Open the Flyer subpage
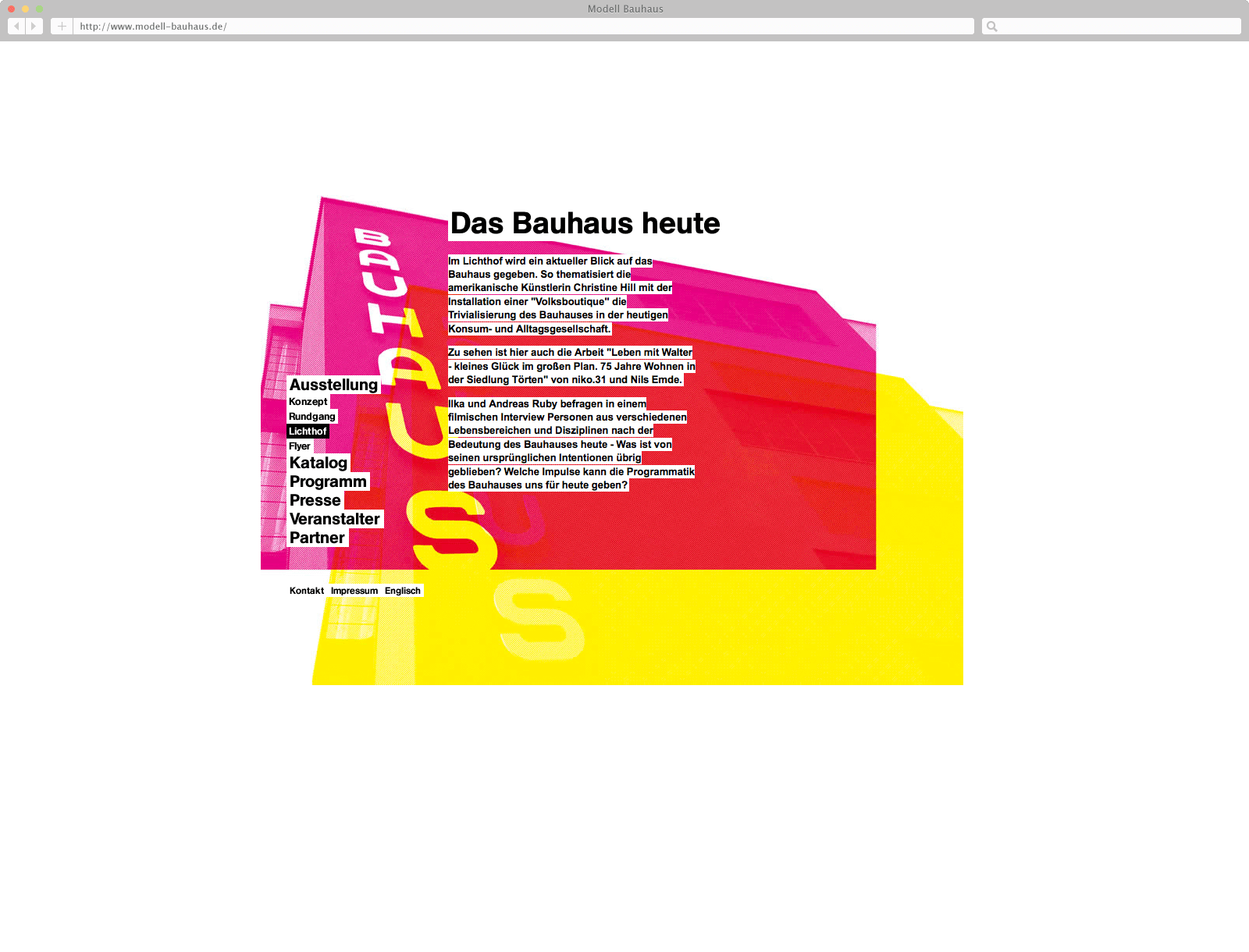Viewport: 1249px width, 952px height. pyautogui.click(x=300, y=446)
